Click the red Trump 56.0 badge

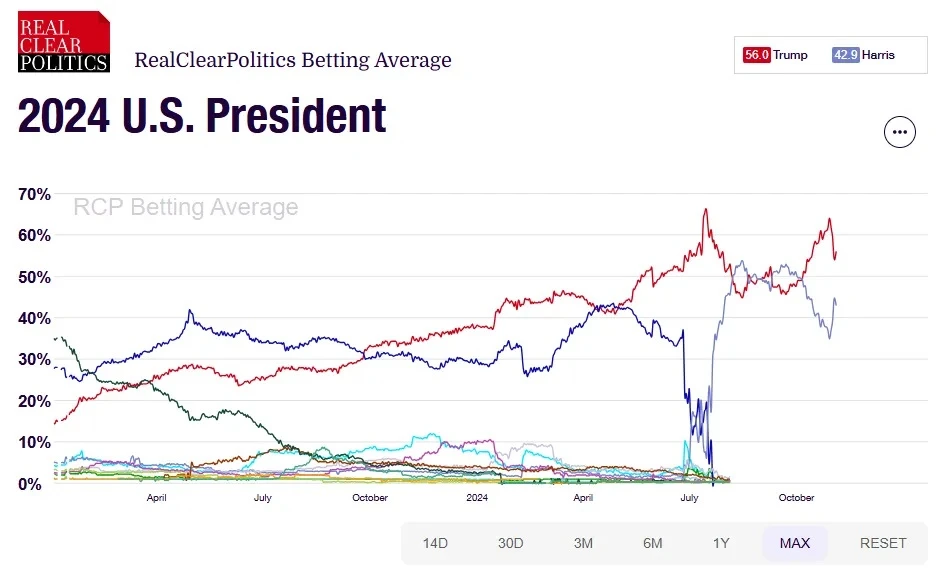[x=756, y=55]
